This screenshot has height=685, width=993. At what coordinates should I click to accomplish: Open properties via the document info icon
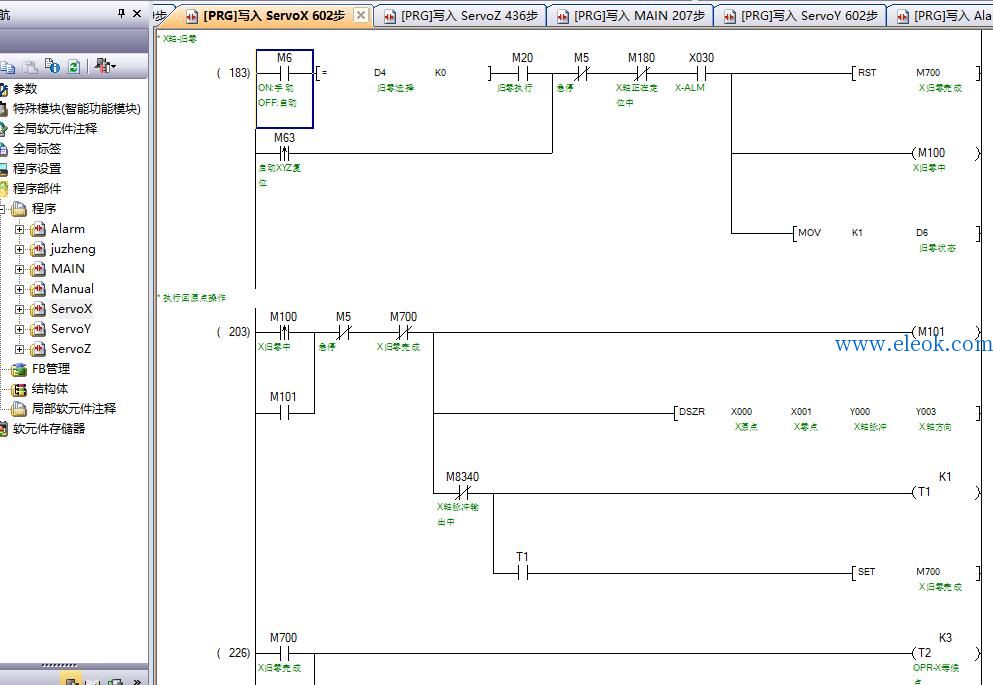tap(53, 66)
